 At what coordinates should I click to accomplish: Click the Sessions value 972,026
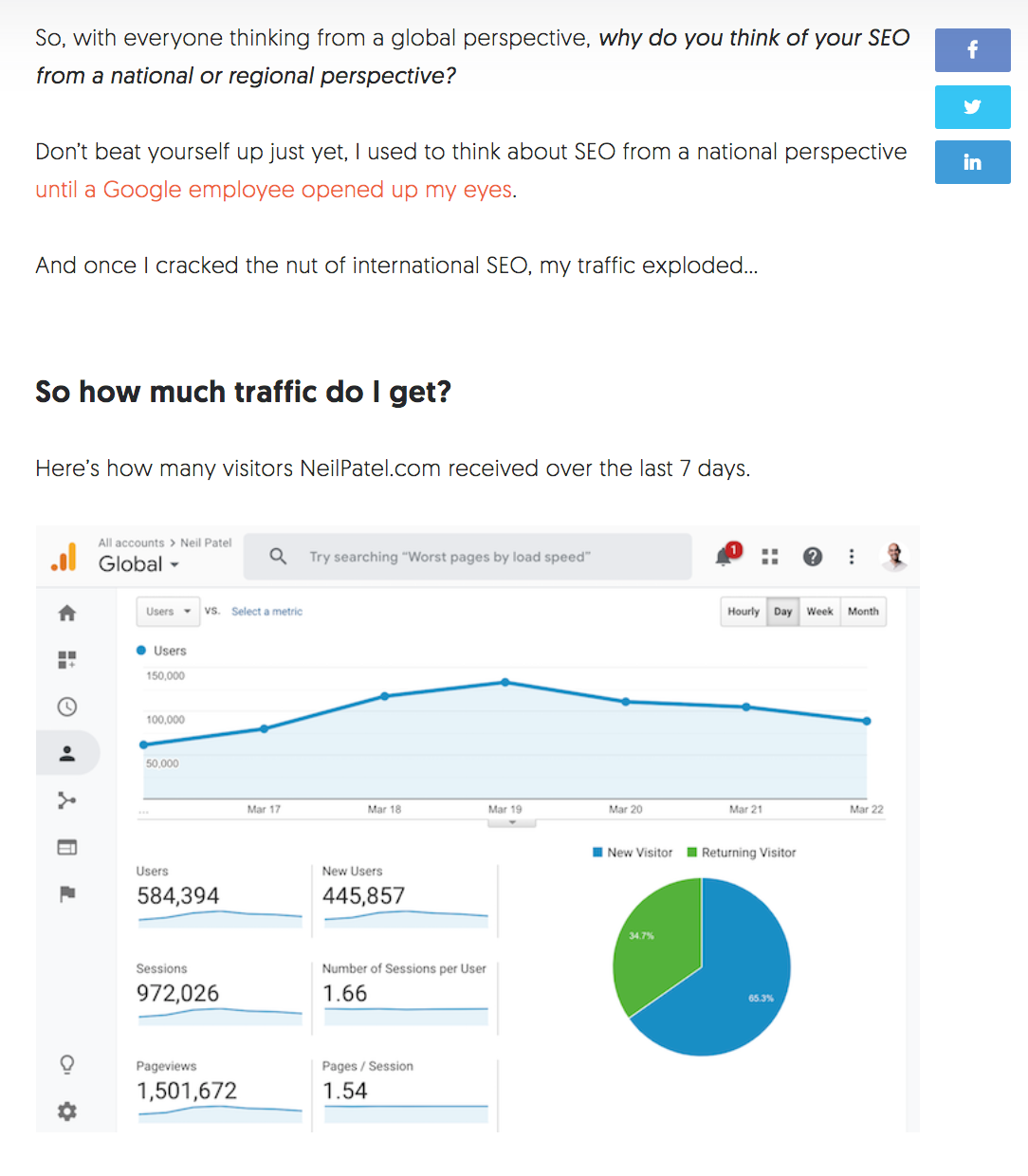177,994
